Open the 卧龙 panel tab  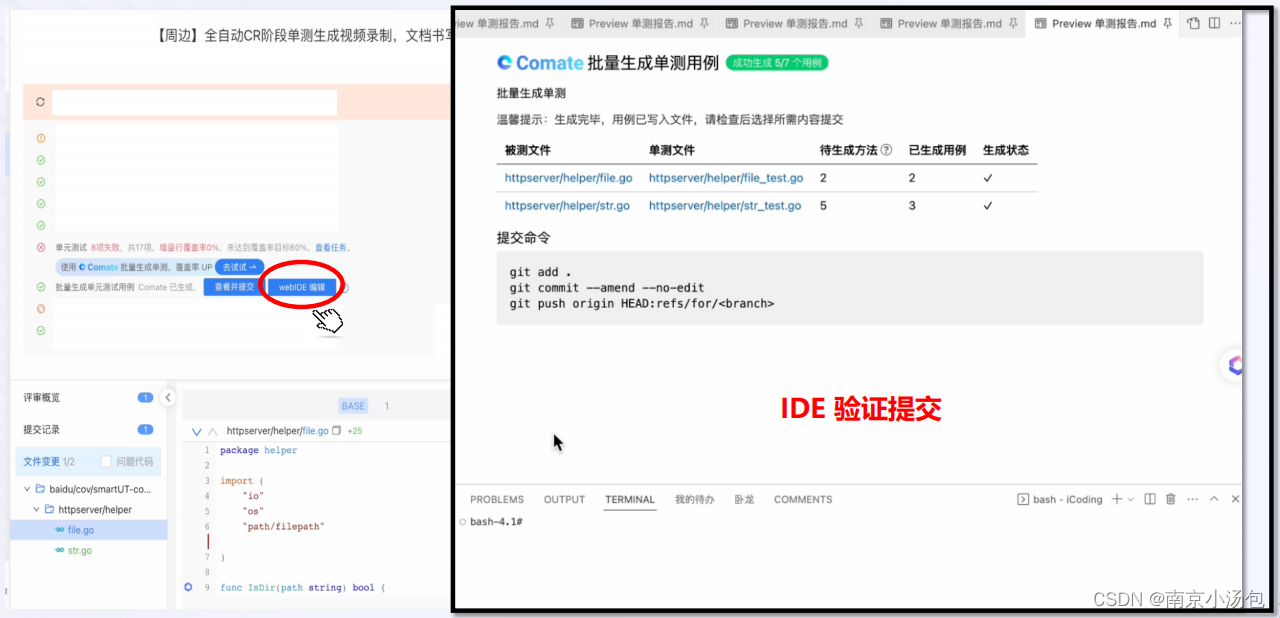coord(744,499)
